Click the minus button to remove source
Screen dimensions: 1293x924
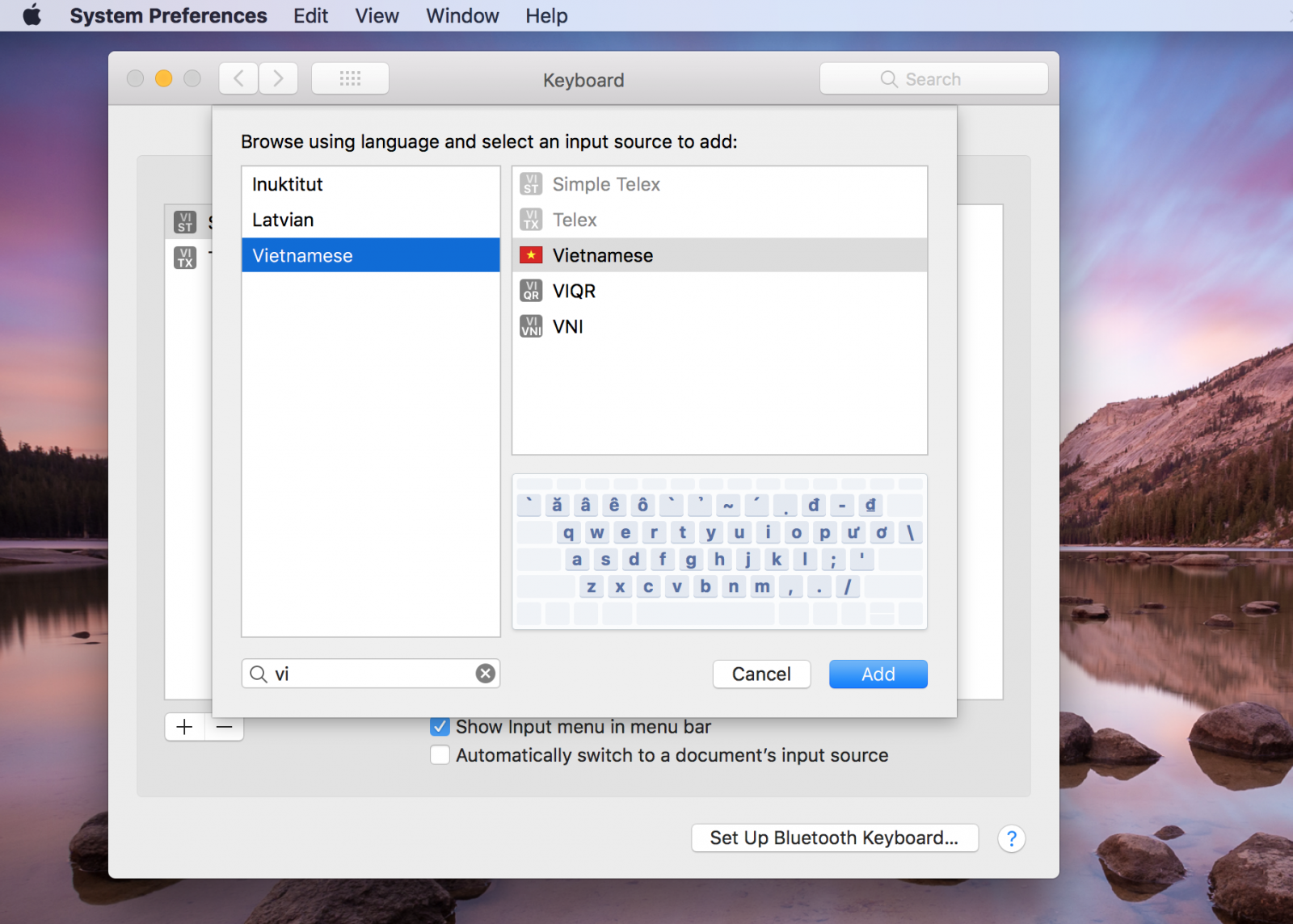pyautogui.click(x=224, y=727)
